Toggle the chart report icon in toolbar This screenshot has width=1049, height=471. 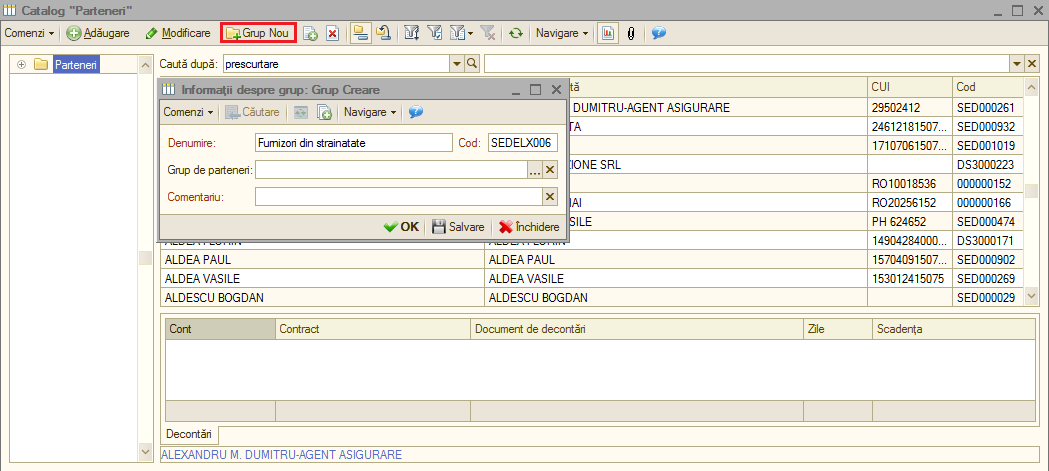point(607,32)
